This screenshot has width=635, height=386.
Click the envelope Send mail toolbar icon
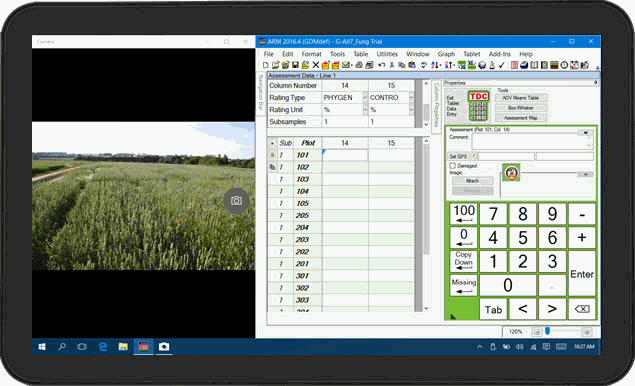point(345,65)
